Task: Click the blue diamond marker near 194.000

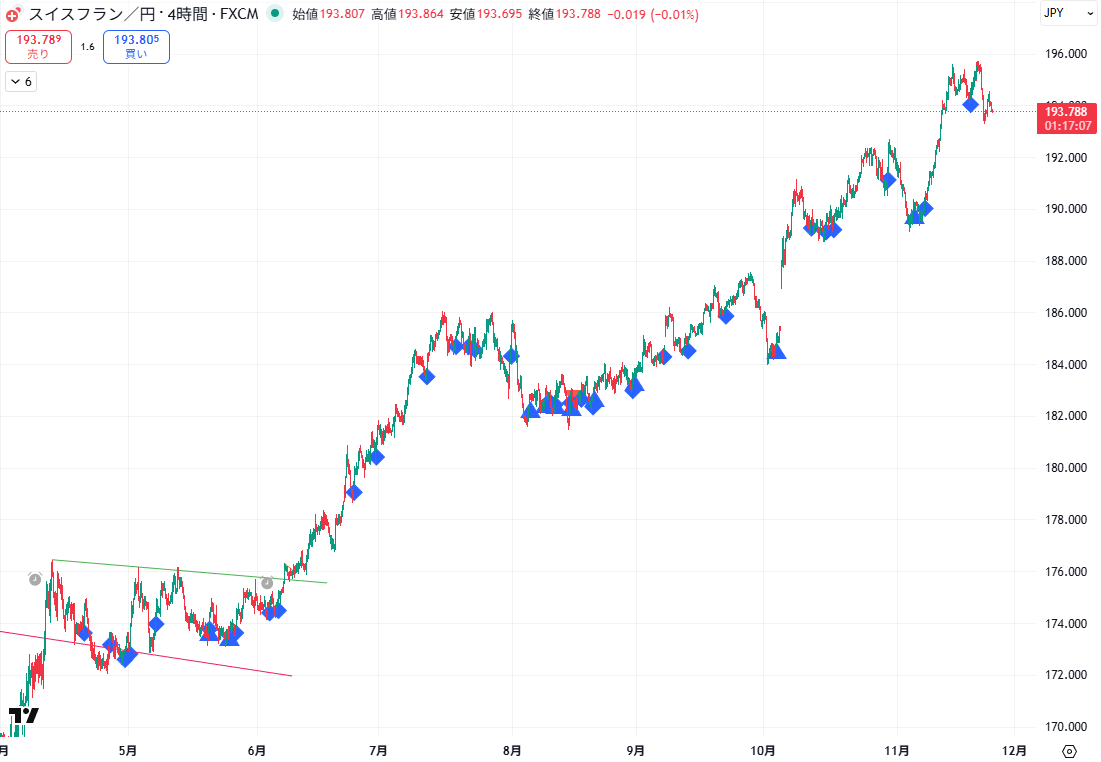Action: [970, 104]
